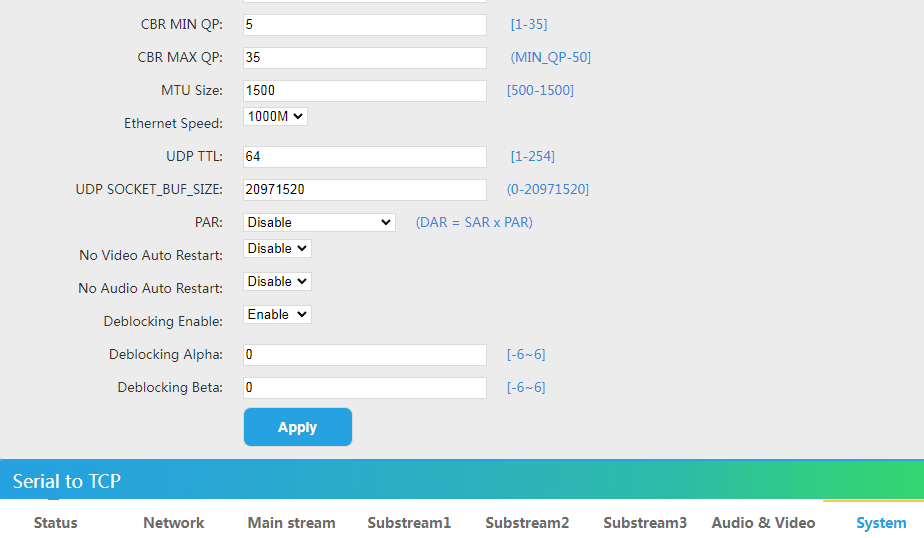Click the Deblocking Beta [-6~6] hint
This screenshot has height=538, width=924.
tap(526, 387)
